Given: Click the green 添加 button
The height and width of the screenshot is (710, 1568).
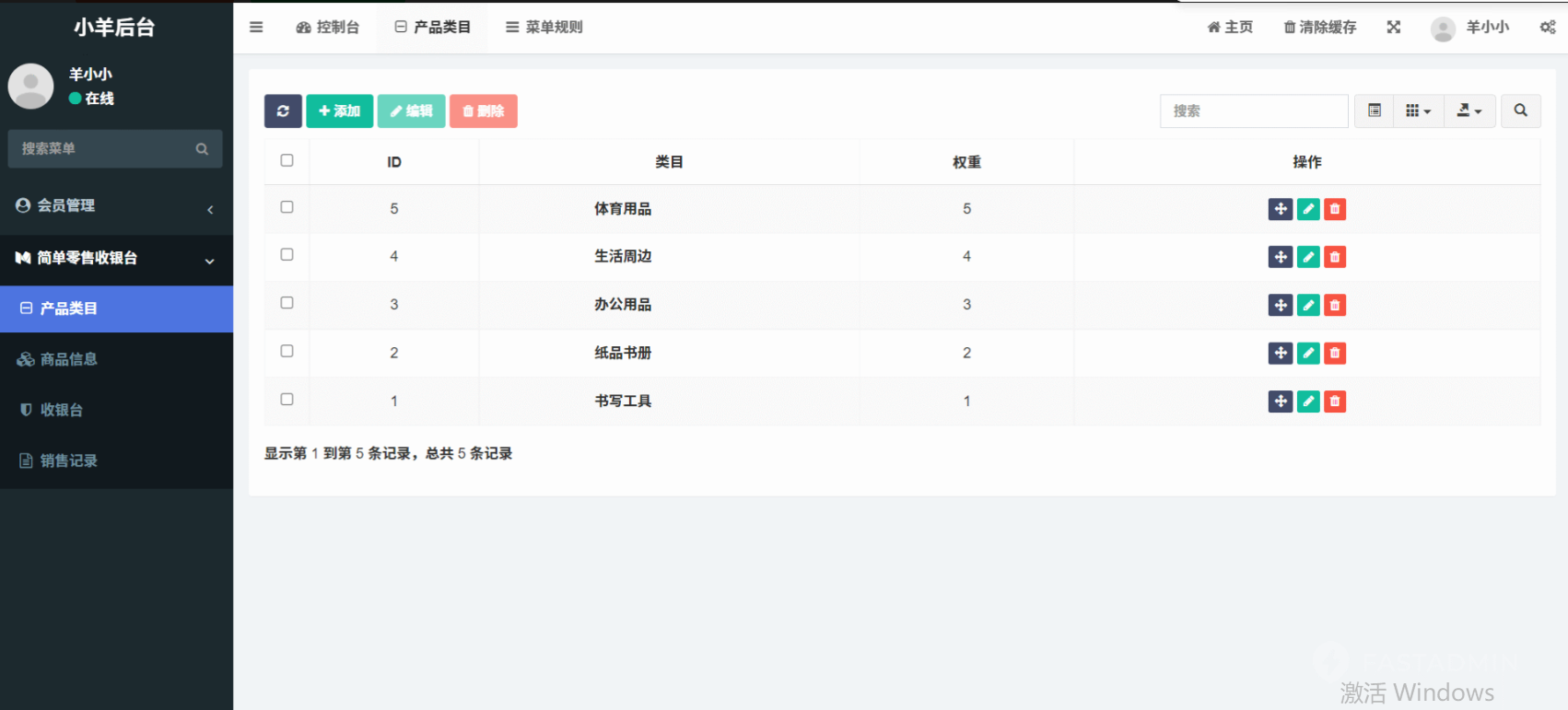Looking at the screenshot, I should pos(340,111).
